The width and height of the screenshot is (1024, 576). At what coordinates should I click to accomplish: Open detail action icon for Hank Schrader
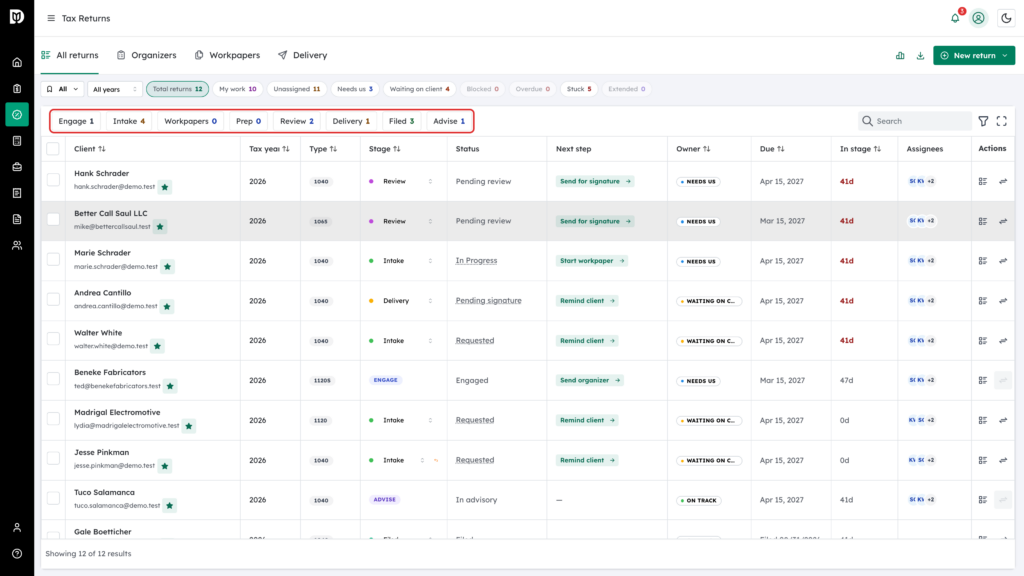pos(983,182)
